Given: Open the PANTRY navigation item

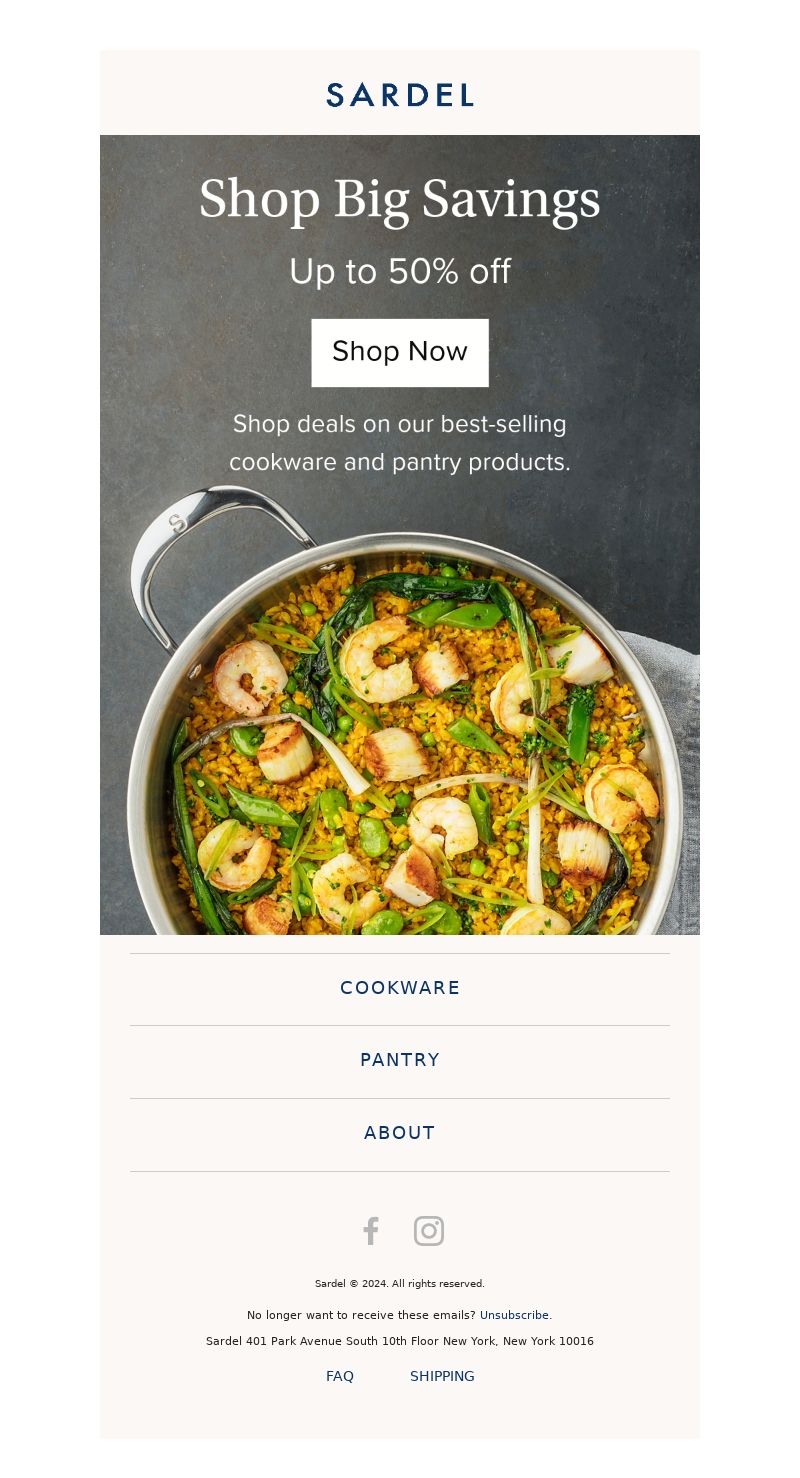Looking at the screenshot, I should click(x=400, y=1060).
